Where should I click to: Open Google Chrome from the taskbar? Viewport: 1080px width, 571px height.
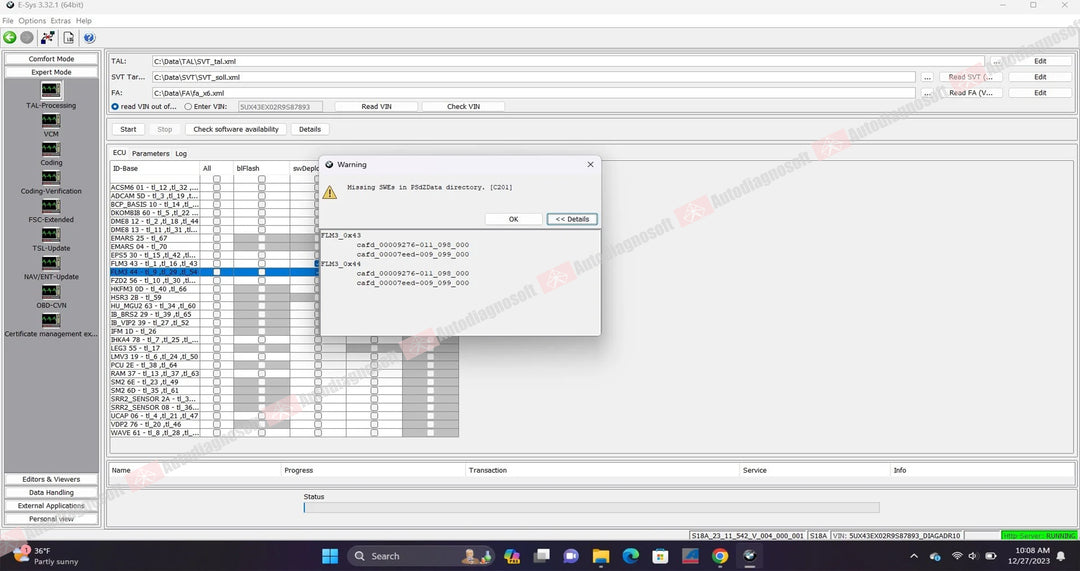[720, 556]
